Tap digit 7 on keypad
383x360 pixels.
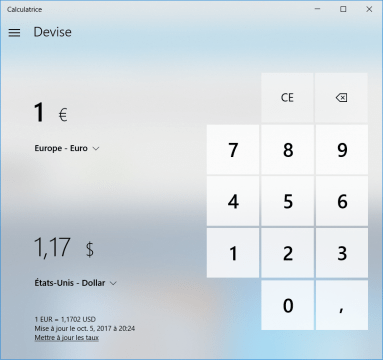pos(233,150)
